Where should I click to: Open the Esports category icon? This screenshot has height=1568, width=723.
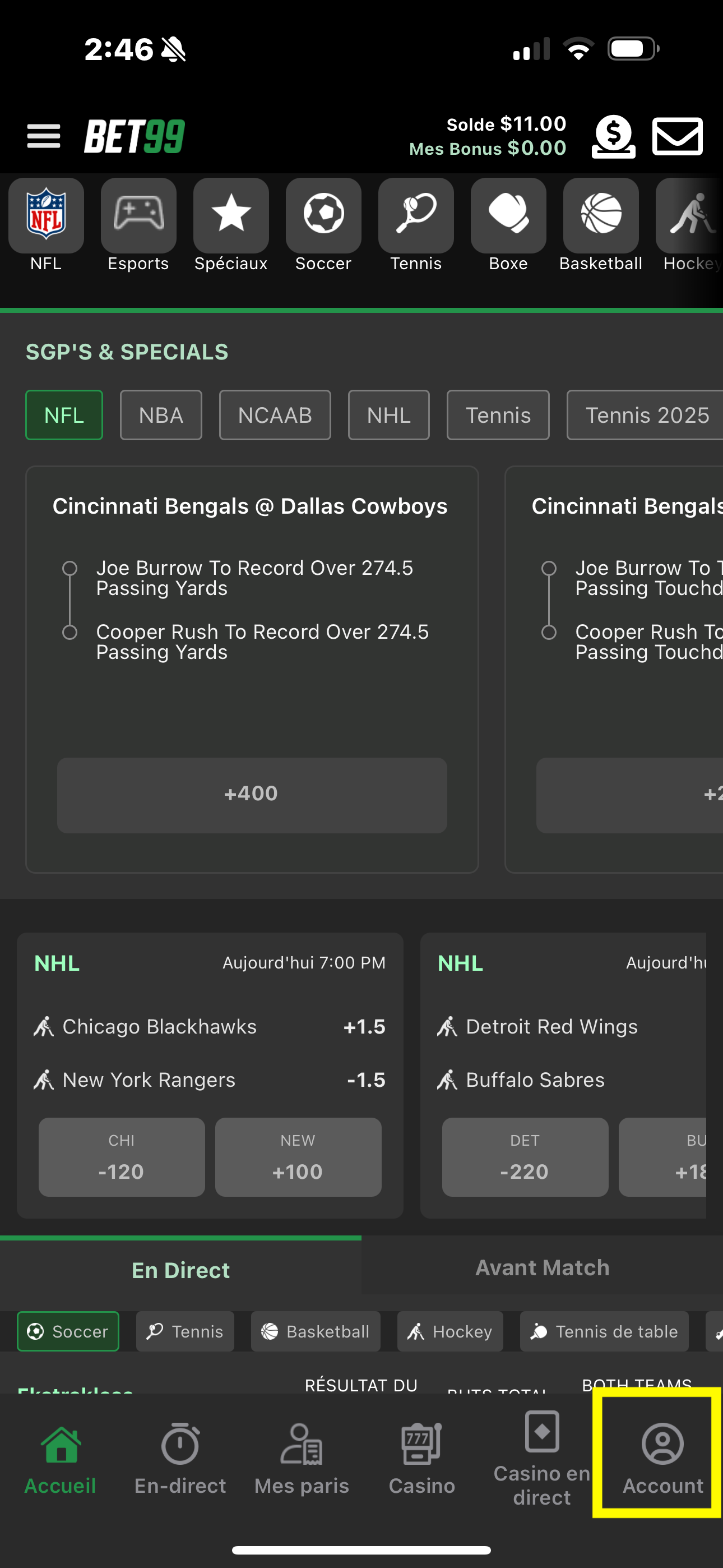139,216
